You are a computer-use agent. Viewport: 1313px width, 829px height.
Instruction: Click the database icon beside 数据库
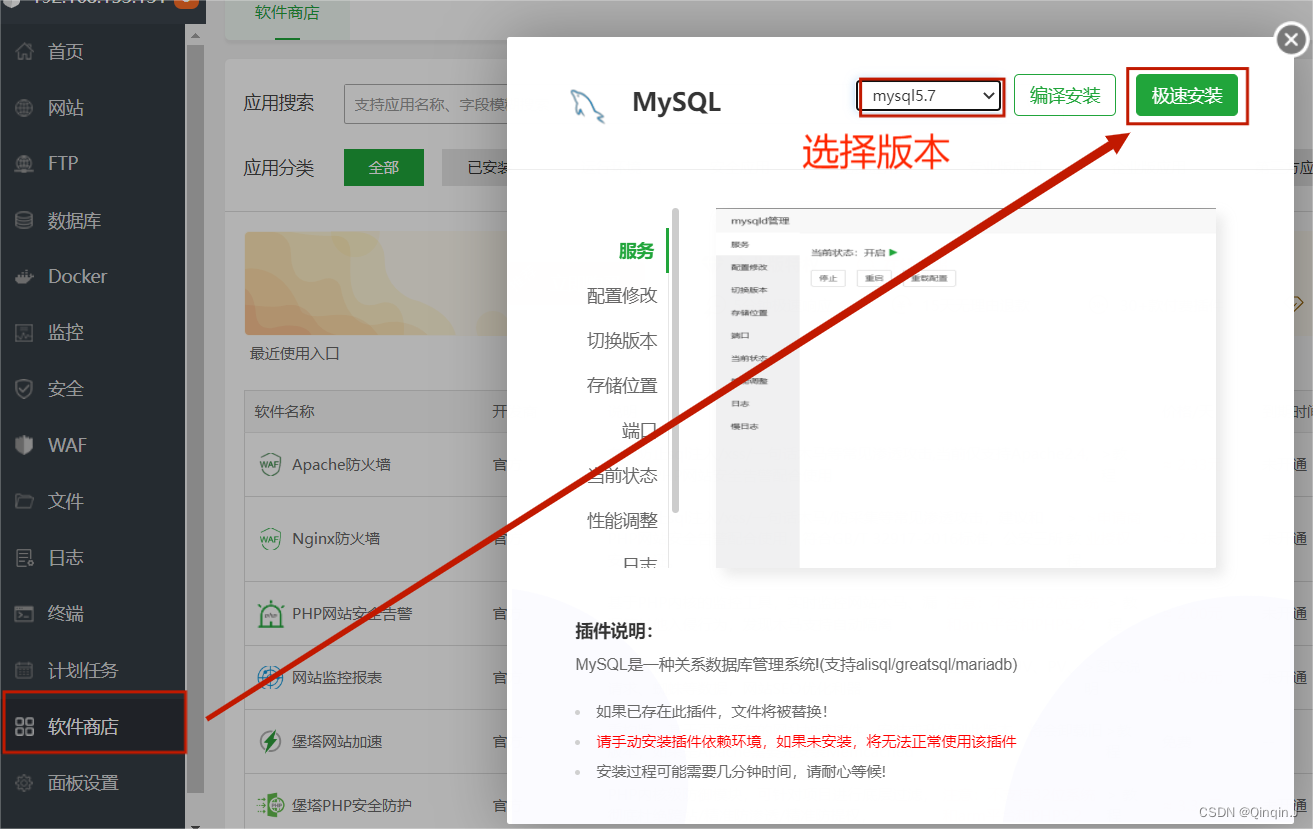25,220
